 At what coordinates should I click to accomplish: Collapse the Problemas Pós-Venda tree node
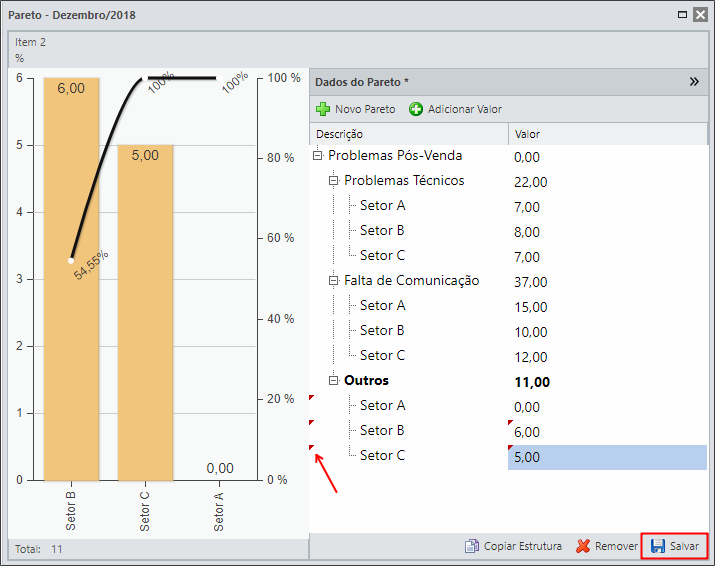318,156
